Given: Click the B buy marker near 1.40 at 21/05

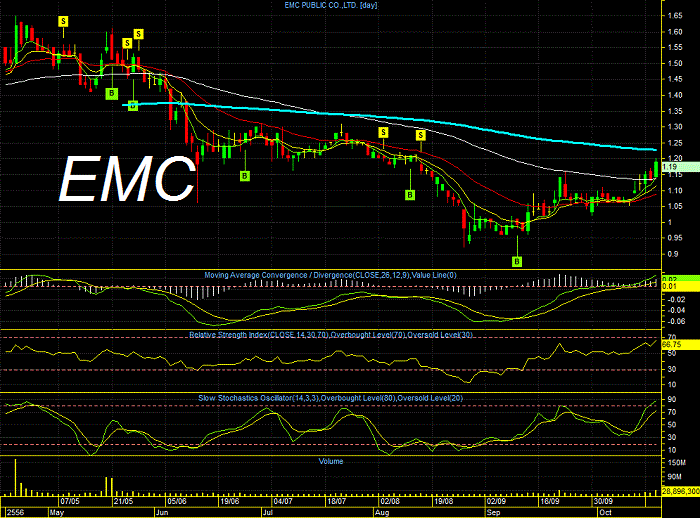Looking at the screenshot, I should (x=112, y=93).
